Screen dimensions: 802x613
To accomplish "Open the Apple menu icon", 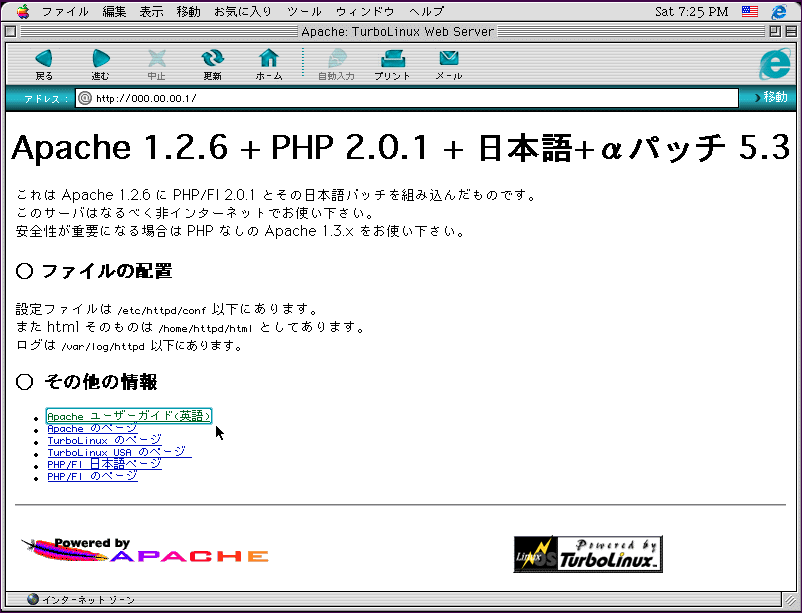I will coord(23,11).
